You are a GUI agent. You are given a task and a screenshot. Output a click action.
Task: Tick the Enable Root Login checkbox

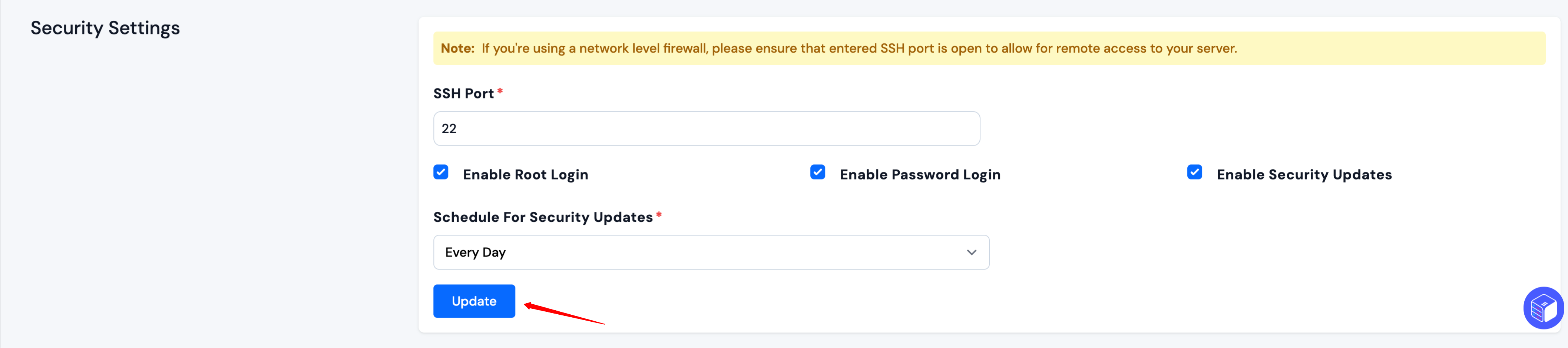click(x=441, y=172)
